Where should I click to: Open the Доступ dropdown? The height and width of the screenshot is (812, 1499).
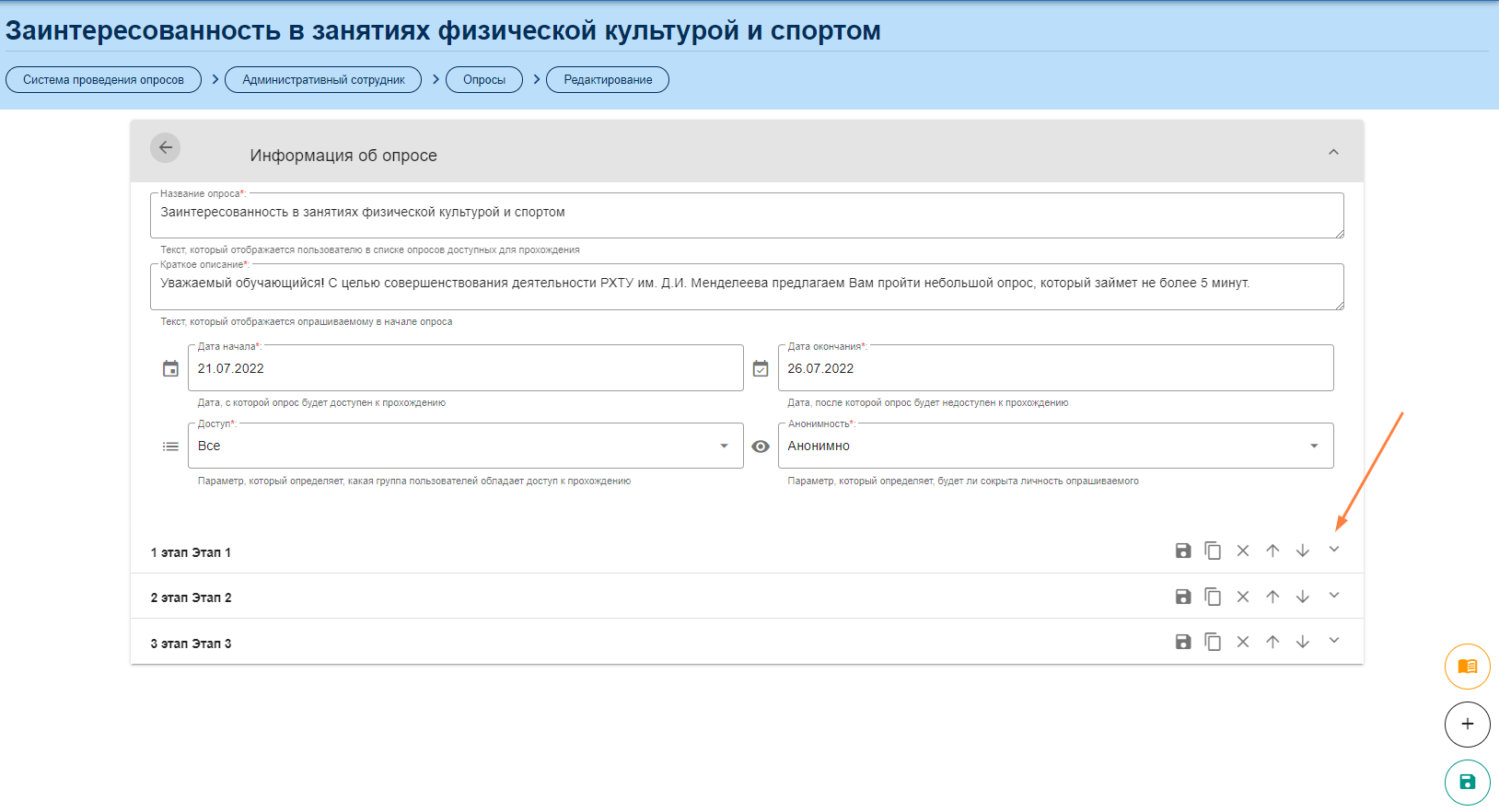tap(465, 446)
